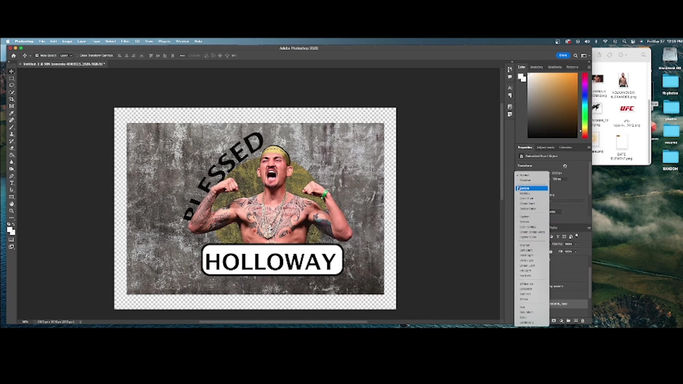Open the Image menu
The image size is (683, 384).
pos(67,41)
